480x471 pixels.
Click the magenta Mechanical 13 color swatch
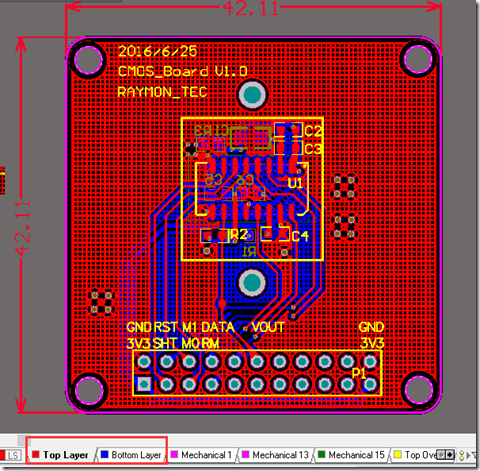click(245, 455)
